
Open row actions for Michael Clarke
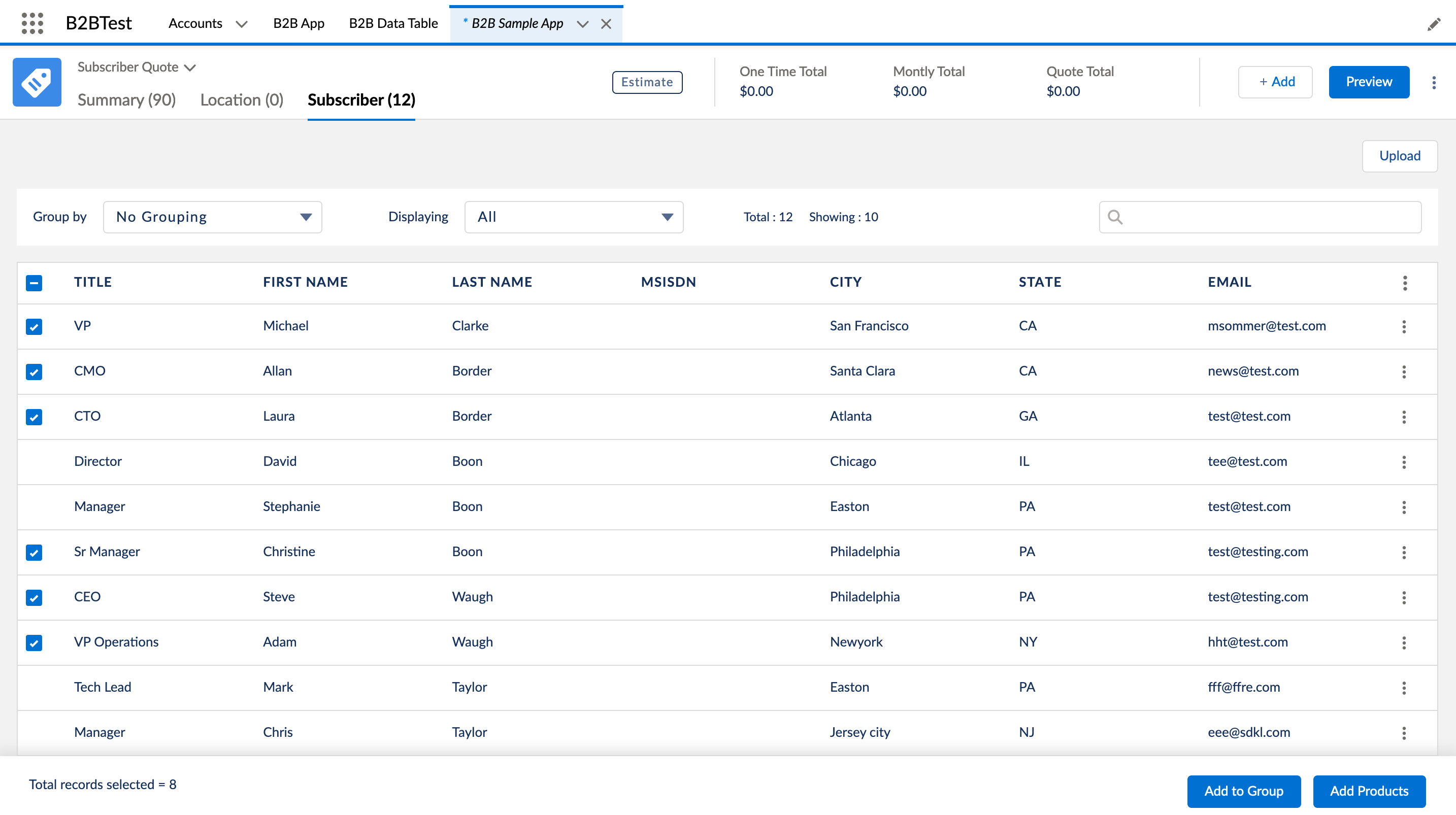1404,326
